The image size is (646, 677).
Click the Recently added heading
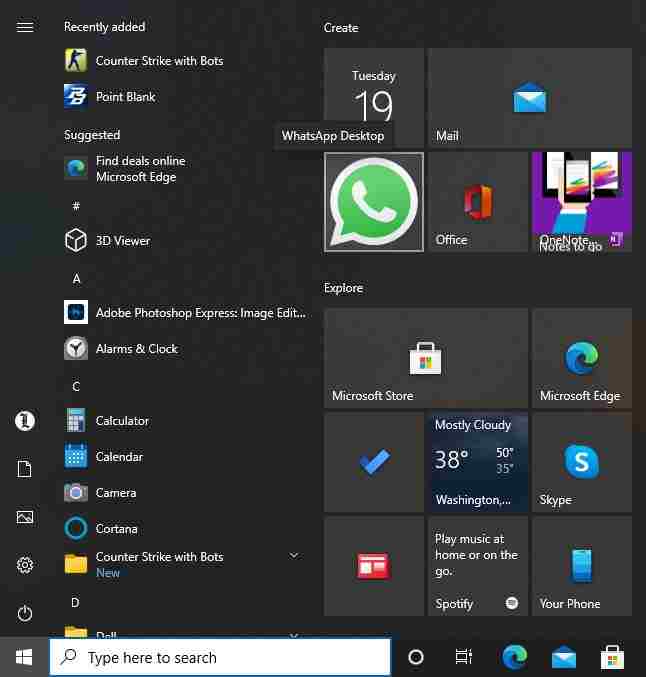(x=104, y=27)
